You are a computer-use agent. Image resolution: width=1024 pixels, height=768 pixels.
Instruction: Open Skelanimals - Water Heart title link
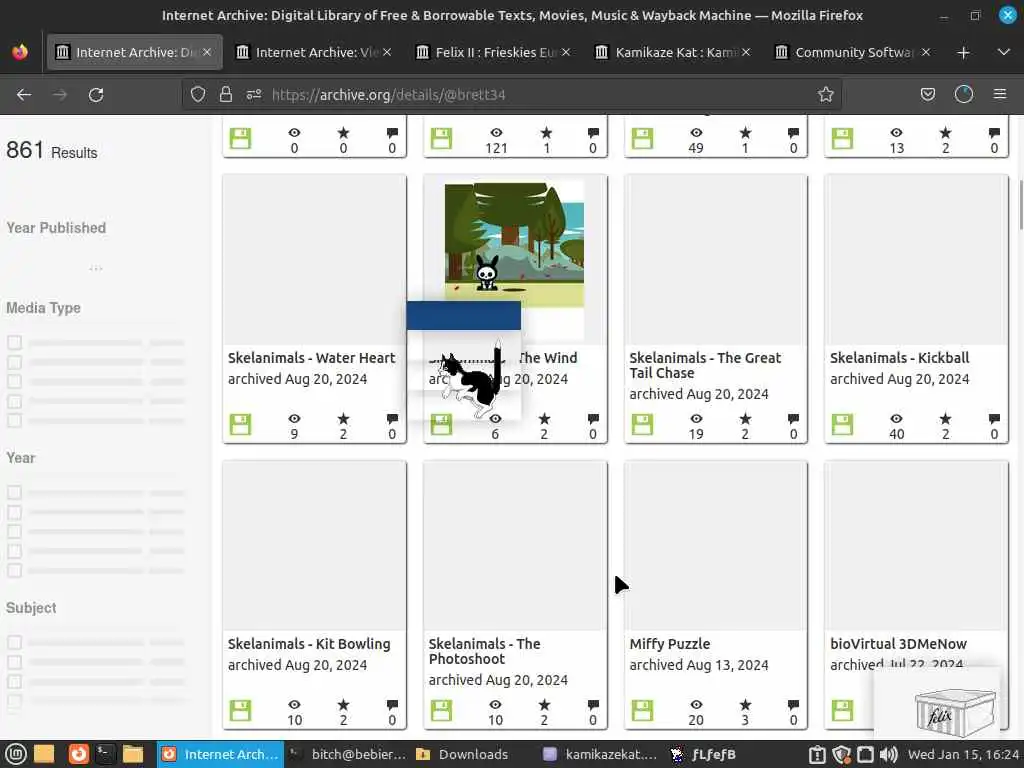(x=312, y=358)
